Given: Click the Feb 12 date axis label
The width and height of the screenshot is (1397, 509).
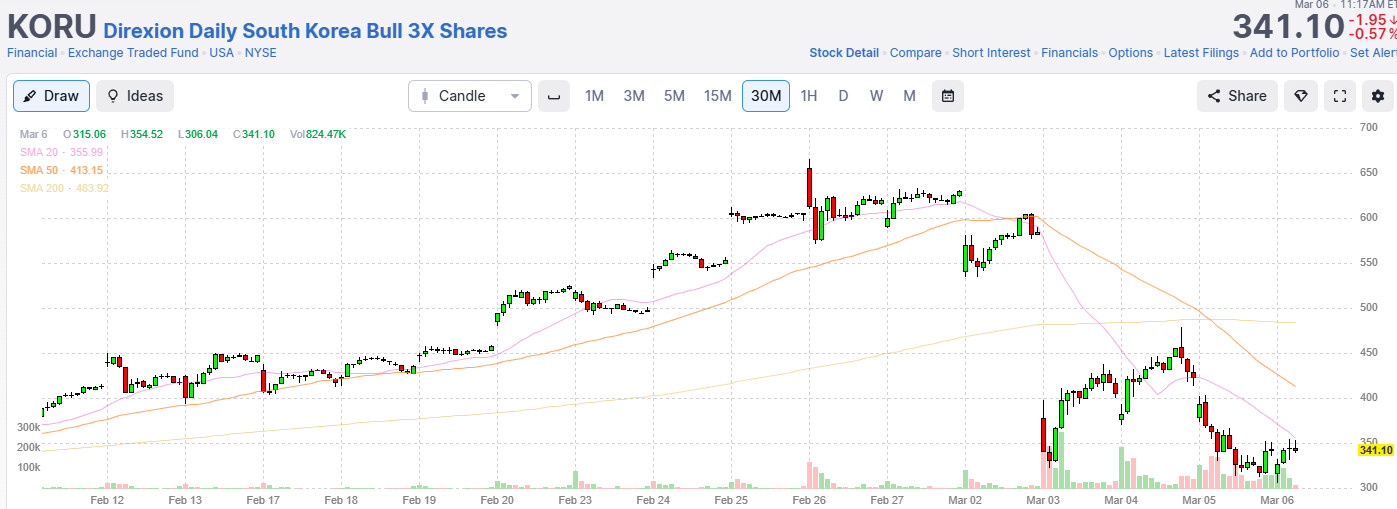Looking at the screenshot, I should point(107,499).
